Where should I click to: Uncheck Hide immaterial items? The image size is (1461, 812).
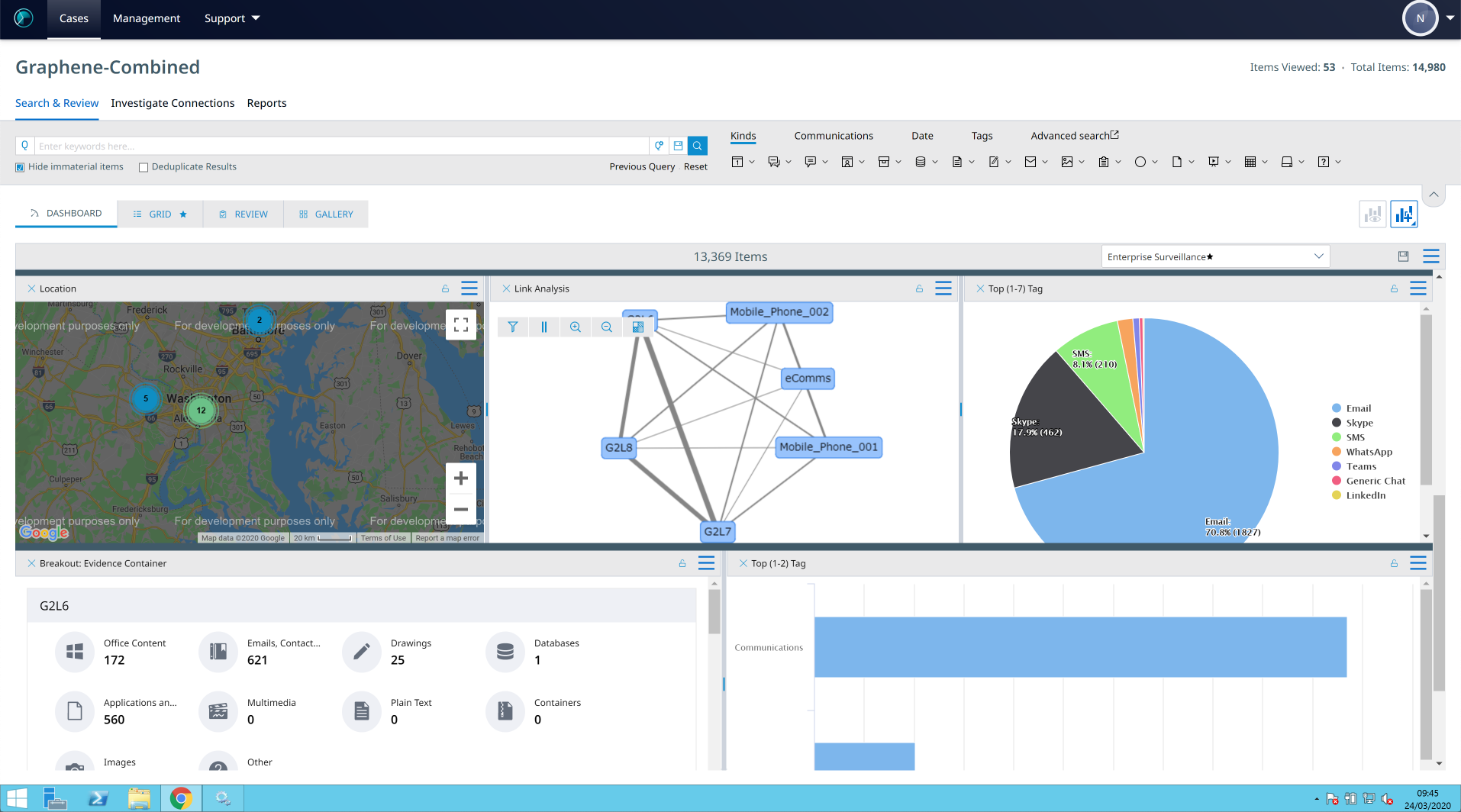click(20, 167)
